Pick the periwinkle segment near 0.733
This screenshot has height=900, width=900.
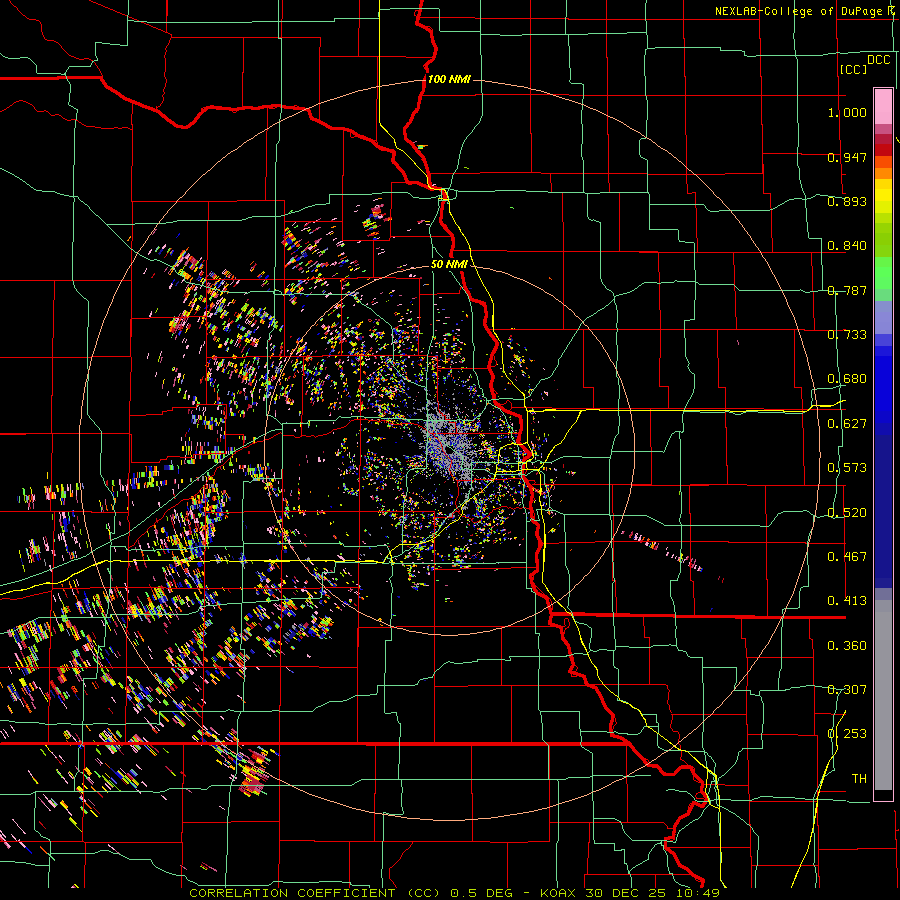click(883, 319)
